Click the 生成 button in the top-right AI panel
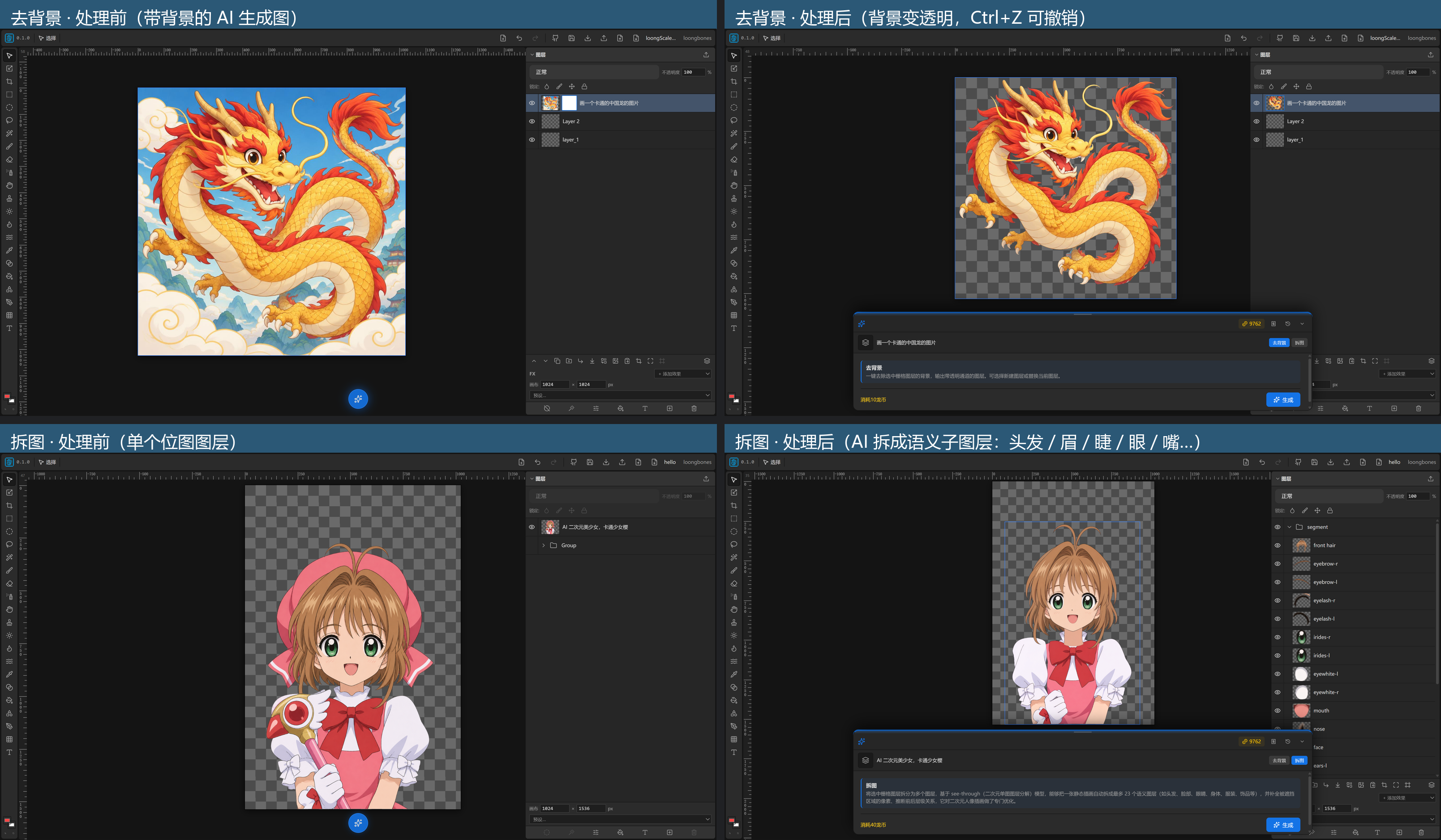Image resolution: width=1441 pixels, height=840 pixels. [x=1283, y=400]
